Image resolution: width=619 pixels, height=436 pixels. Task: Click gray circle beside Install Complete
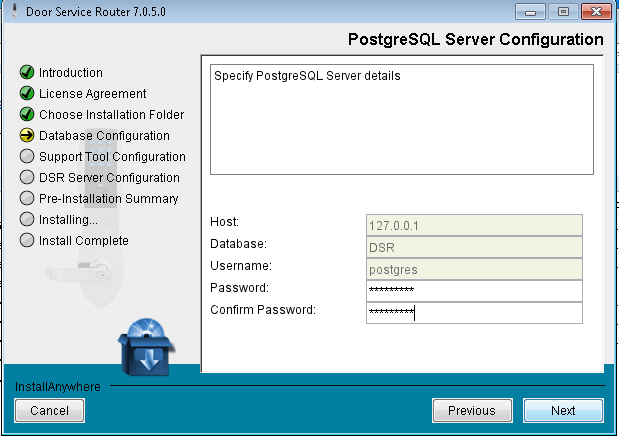coord(27,240)
